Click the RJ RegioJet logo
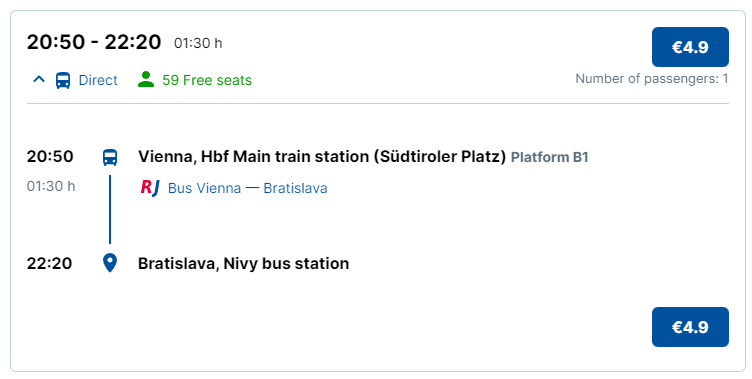 [x=150, y=188]
